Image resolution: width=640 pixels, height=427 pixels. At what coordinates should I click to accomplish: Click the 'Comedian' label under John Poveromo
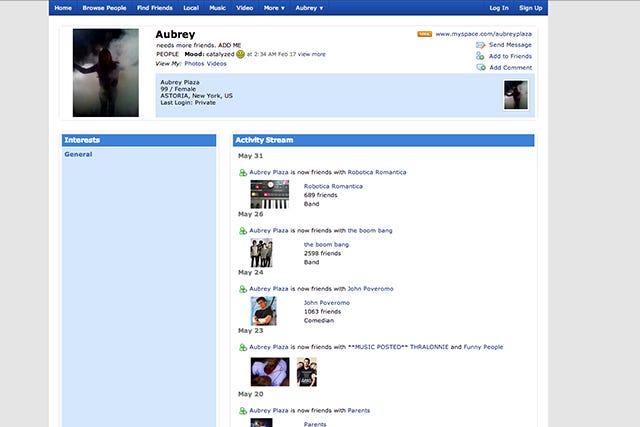coord(319,320)
